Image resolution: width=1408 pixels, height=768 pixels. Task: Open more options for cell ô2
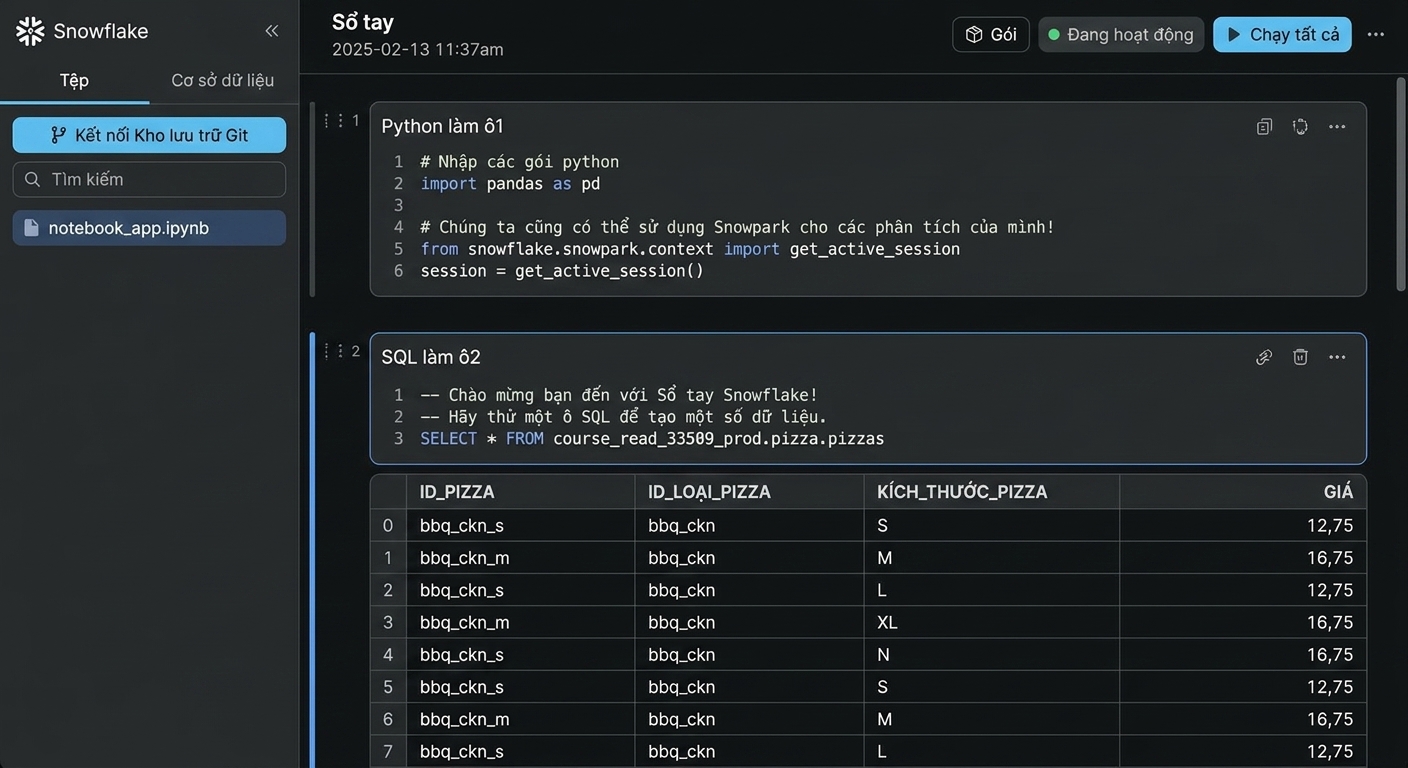(1337, 357)
